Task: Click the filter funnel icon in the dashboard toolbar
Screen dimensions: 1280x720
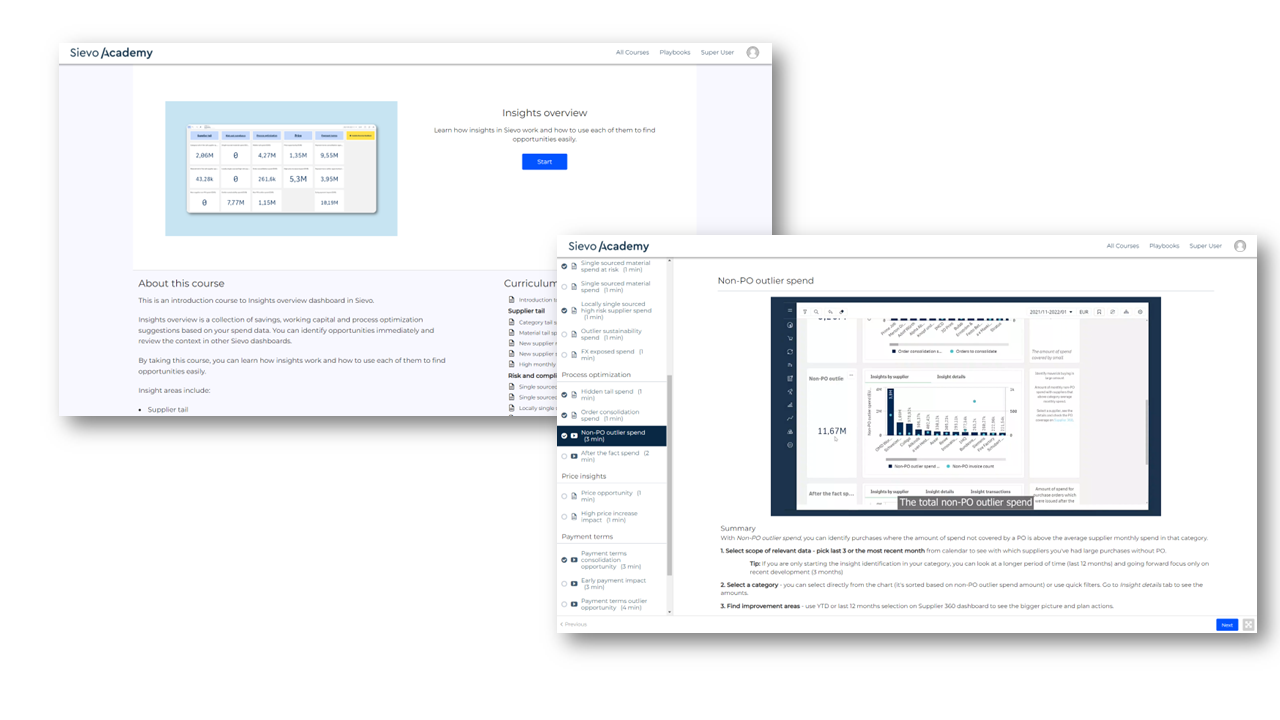Action: click(805, 312)
